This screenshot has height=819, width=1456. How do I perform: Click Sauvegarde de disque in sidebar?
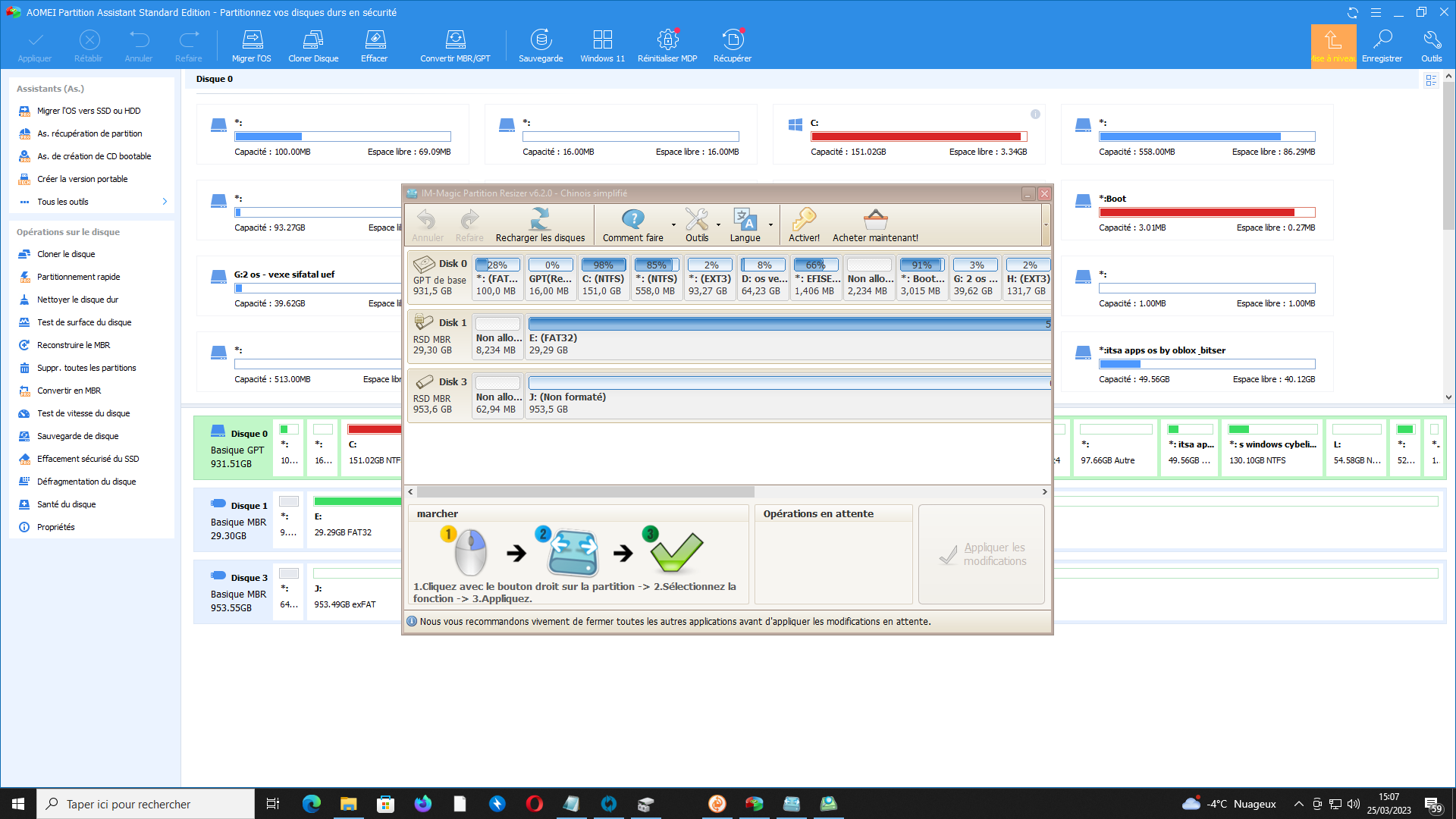point(77,436)
